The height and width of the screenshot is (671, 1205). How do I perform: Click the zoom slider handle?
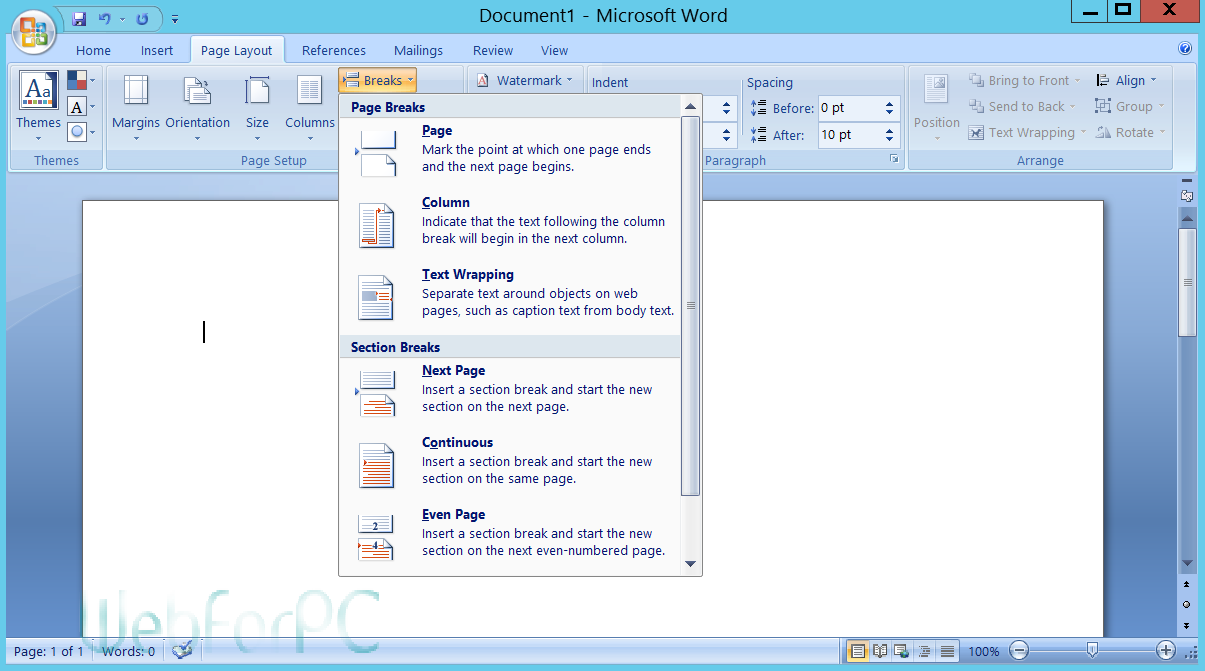point(1092,651)
